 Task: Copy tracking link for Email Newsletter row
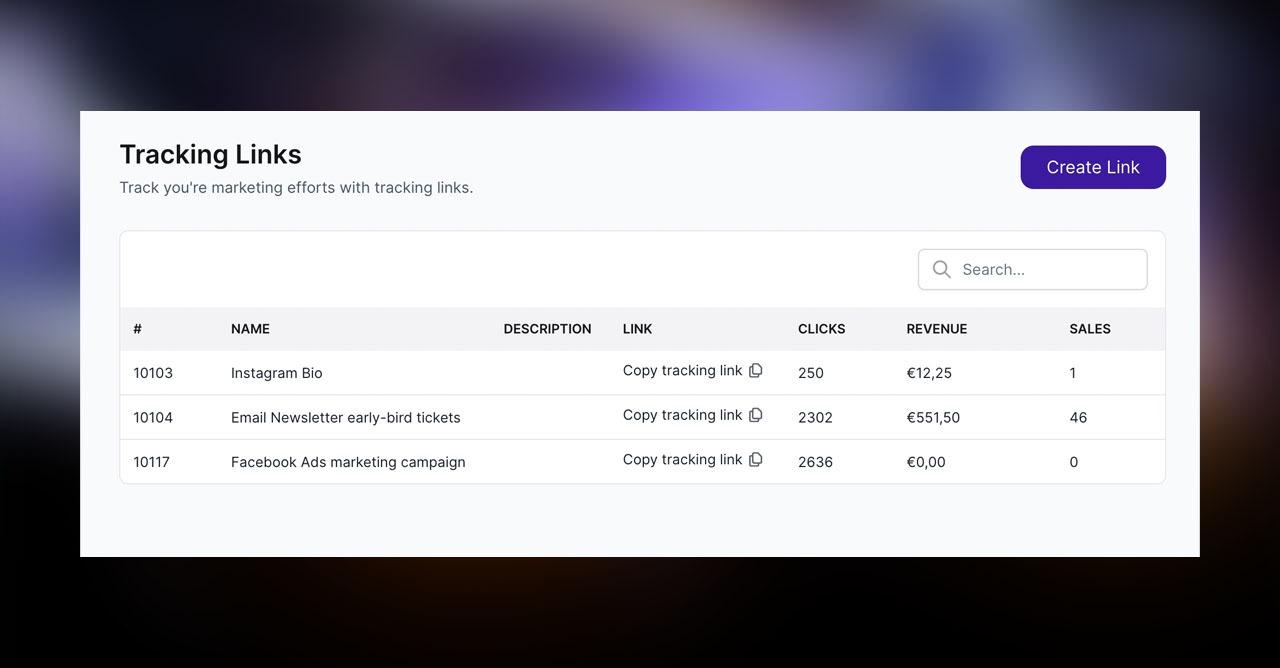(x=693, y=415)
